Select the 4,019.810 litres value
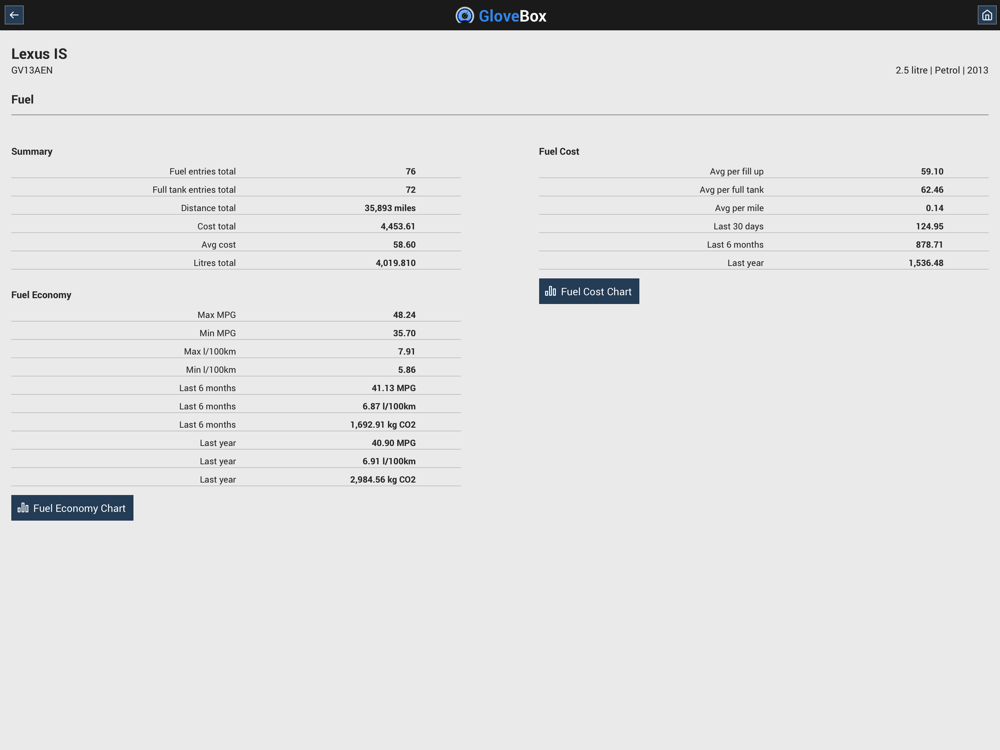The image size is (1000, 750). pos(395,263)
